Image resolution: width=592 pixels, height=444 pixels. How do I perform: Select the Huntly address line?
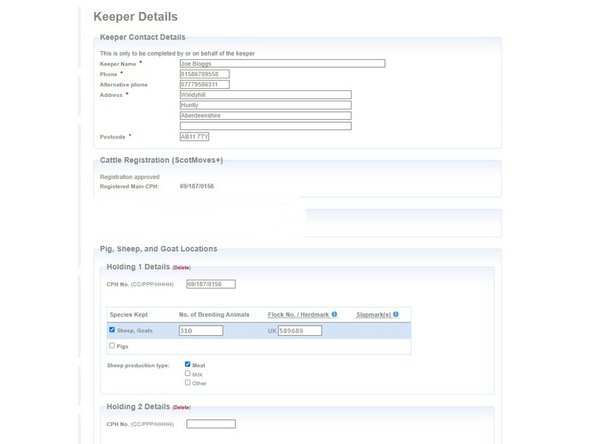tap(265, 105)
